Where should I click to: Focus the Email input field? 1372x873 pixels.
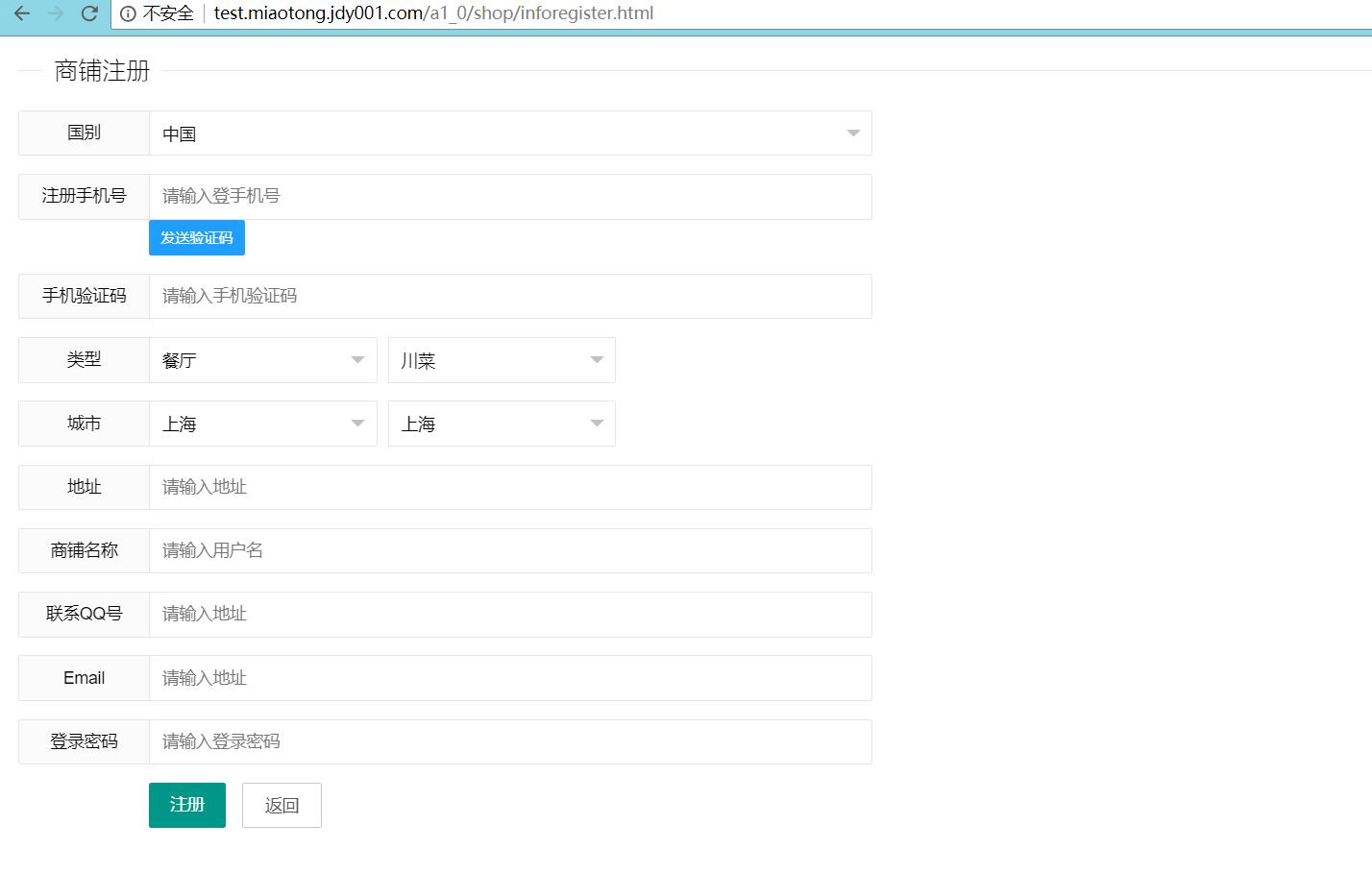(510, 678)
